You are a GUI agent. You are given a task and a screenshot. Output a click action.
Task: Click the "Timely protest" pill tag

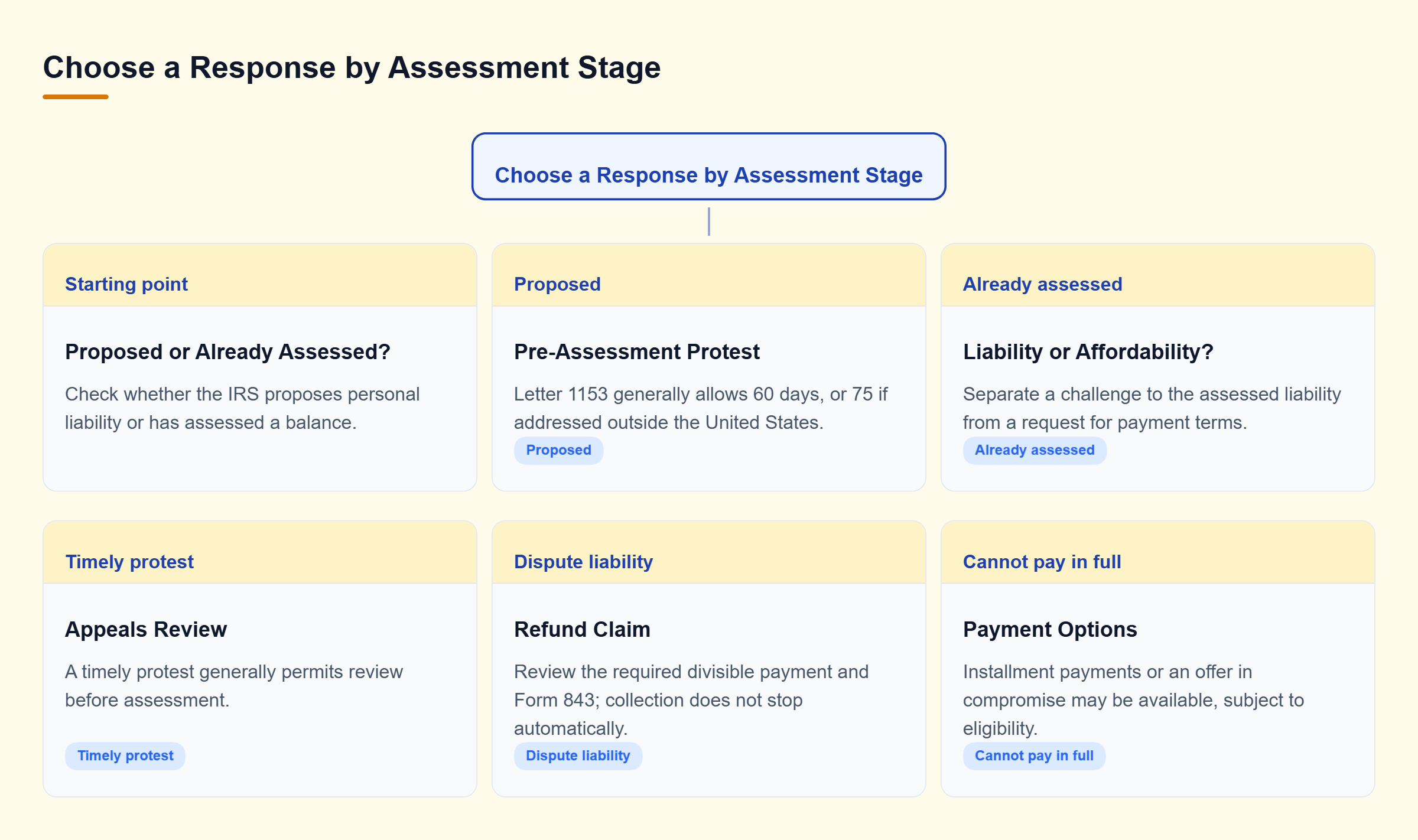[x=125, y=756]
